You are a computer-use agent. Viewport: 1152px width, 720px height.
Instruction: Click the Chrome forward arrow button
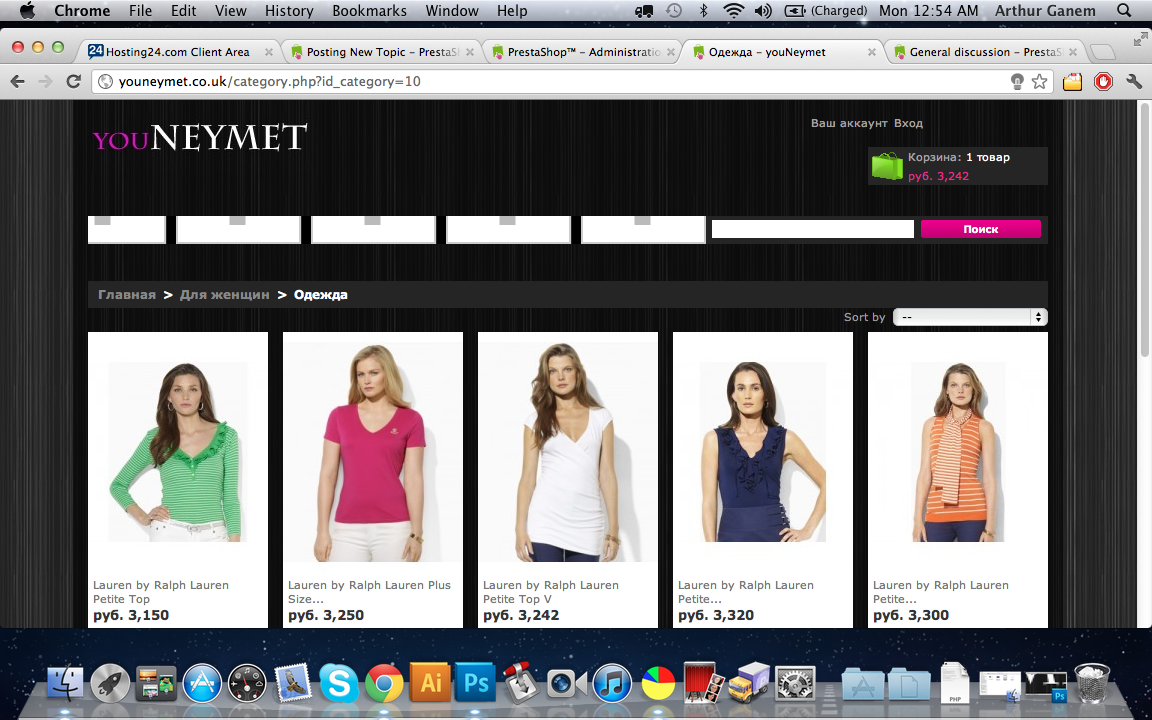[45, 82]
